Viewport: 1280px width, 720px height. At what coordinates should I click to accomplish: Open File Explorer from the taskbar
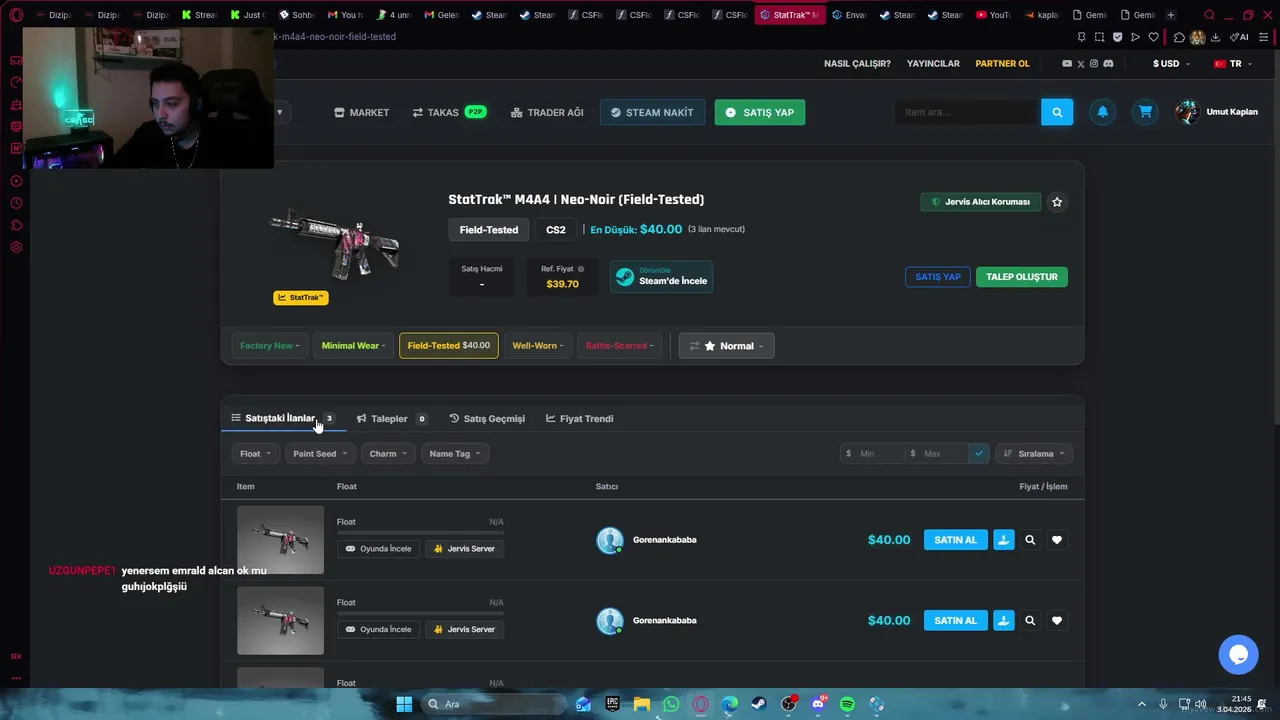pyautogui.click(x=642, y=704)
